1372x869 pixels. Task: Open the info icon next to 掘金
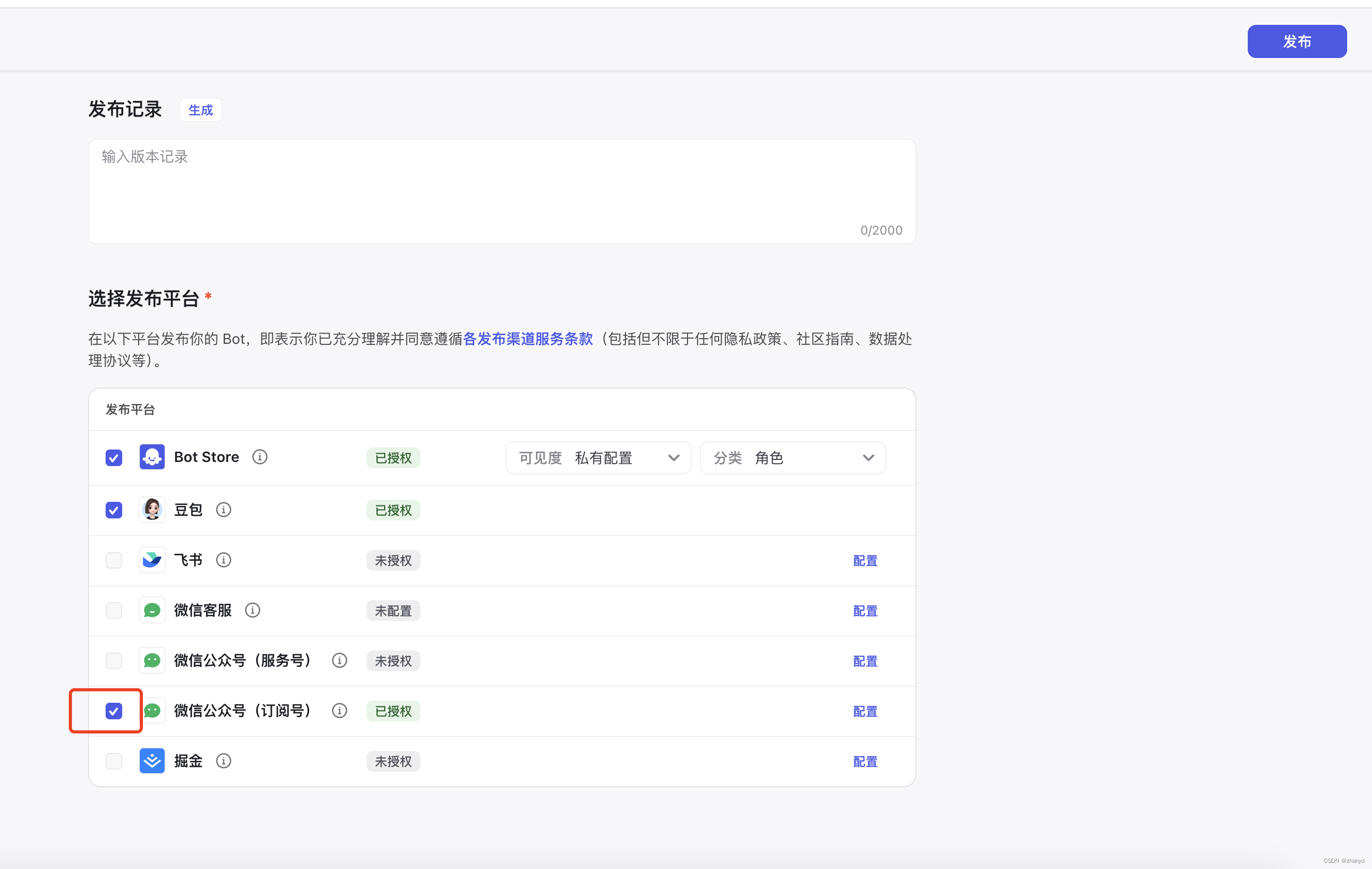[x=223, y=761]
